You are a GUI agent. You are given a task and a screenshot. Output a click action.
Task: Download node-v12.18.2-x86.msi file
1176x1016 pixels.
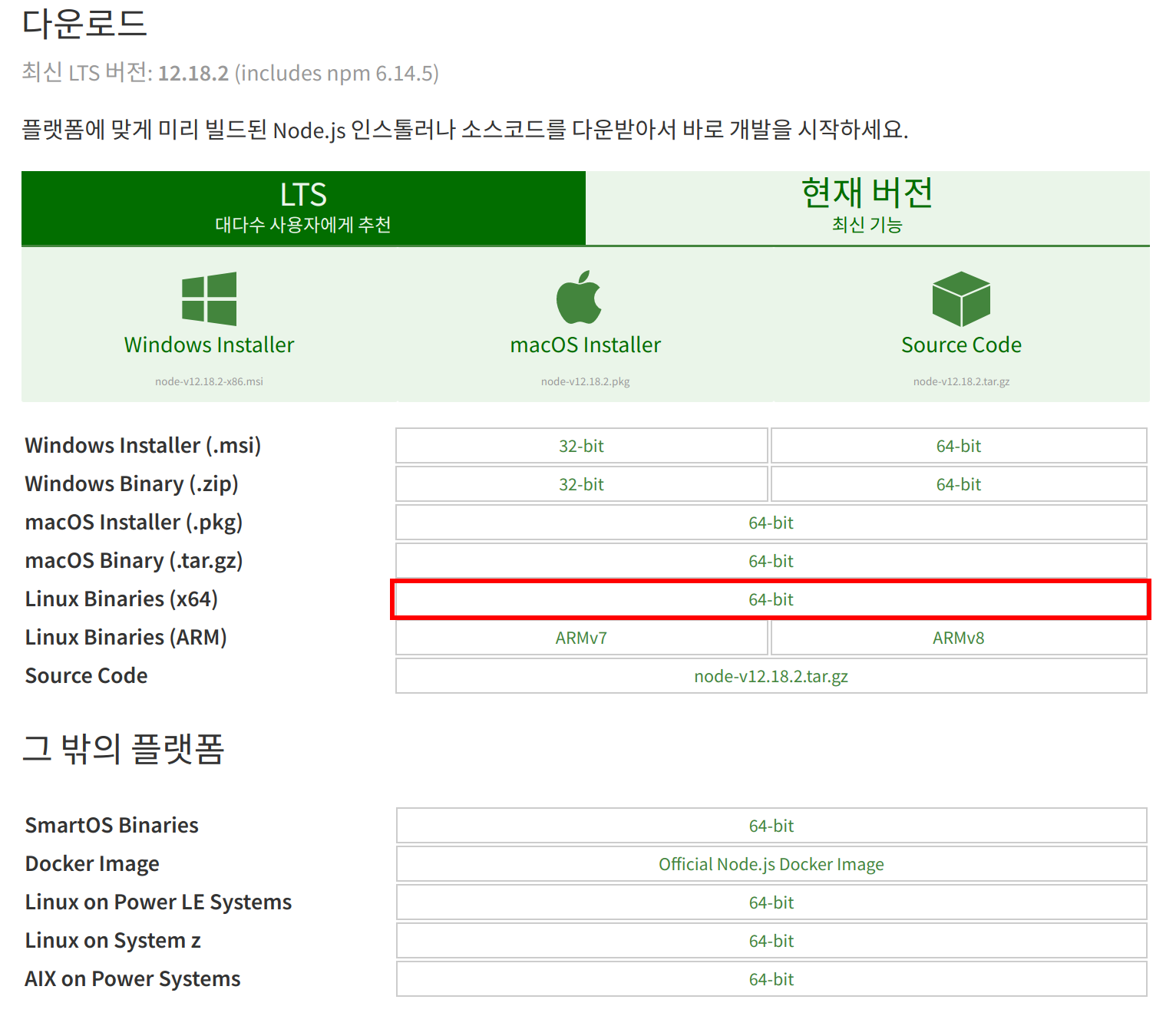(209, 381)
